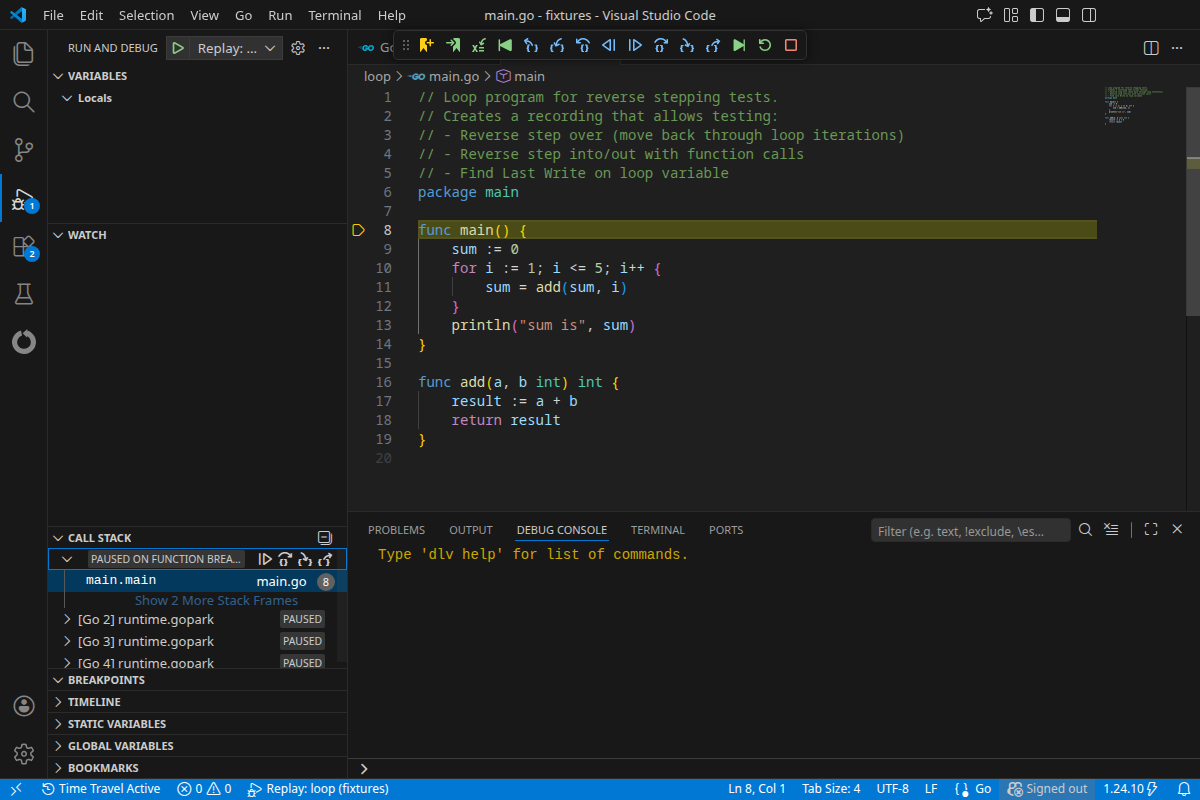
Task: Click the red Stop button in debug toolbar
Action: 791,45
